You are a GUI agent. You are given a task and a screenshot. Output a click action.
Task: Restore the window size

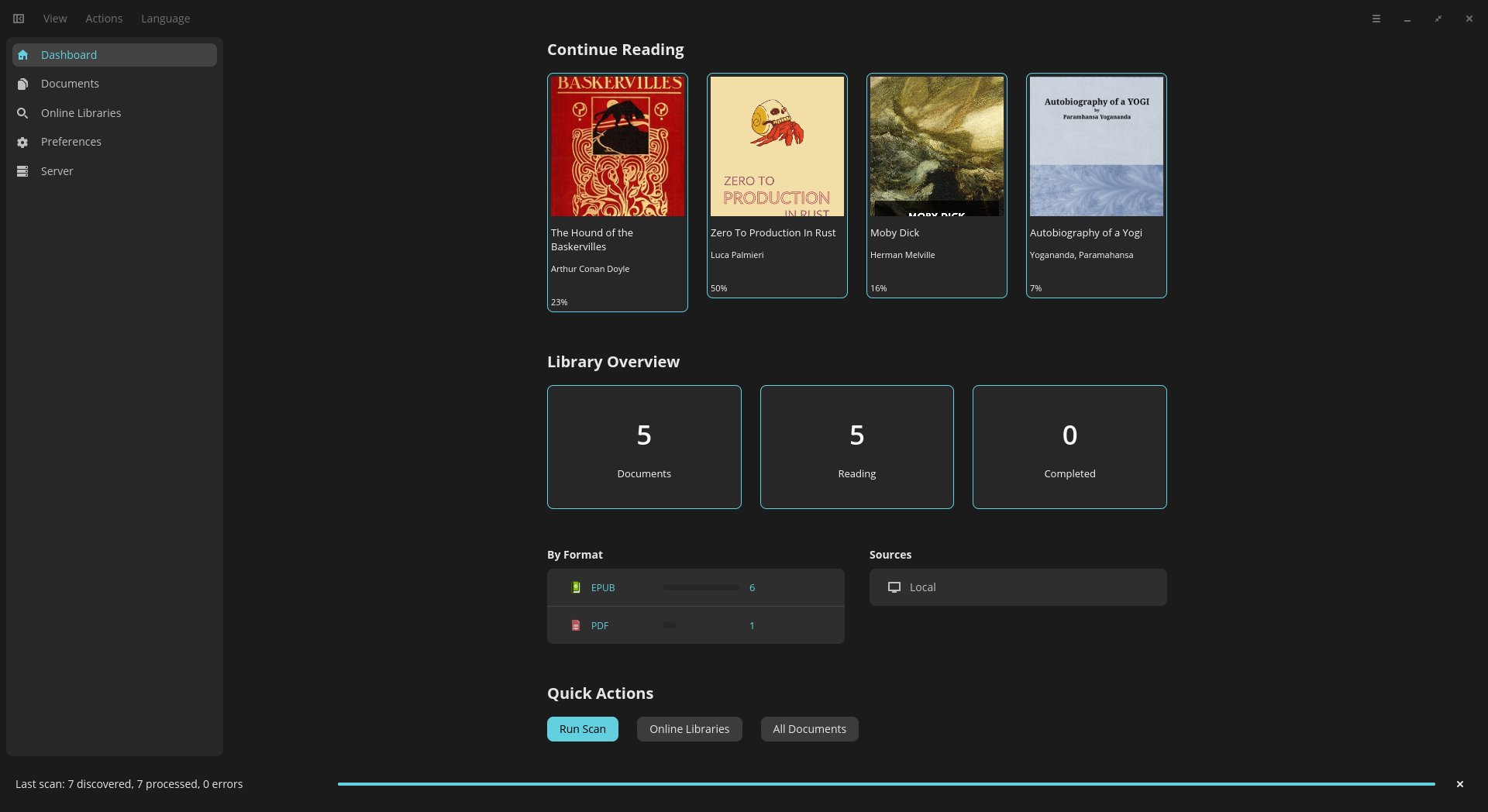coord(1438,19)
